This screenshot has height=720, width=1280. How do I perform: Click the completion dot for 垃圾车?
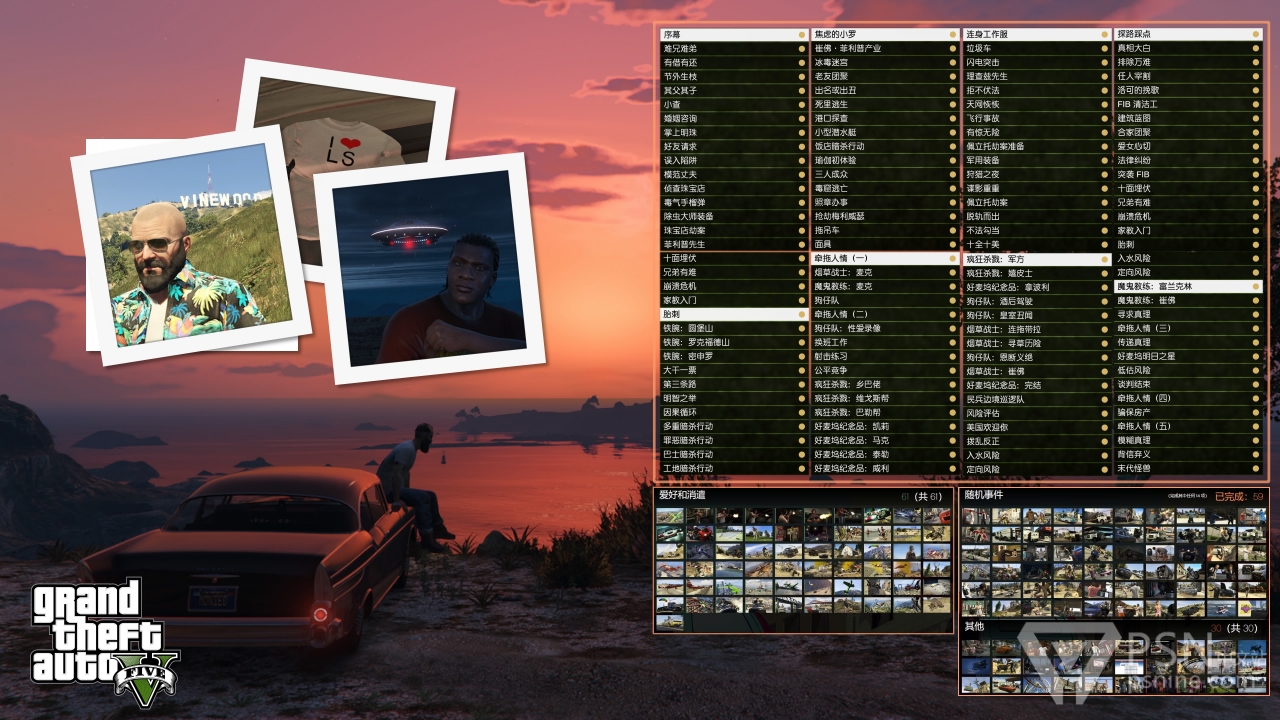1103,48
